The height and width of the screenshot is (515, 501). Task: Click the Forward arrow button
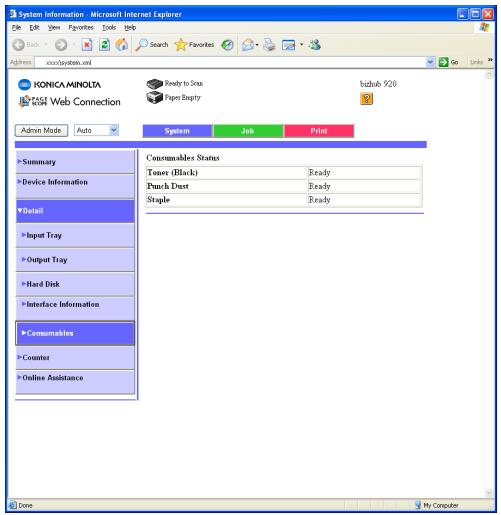pos(61,45)
